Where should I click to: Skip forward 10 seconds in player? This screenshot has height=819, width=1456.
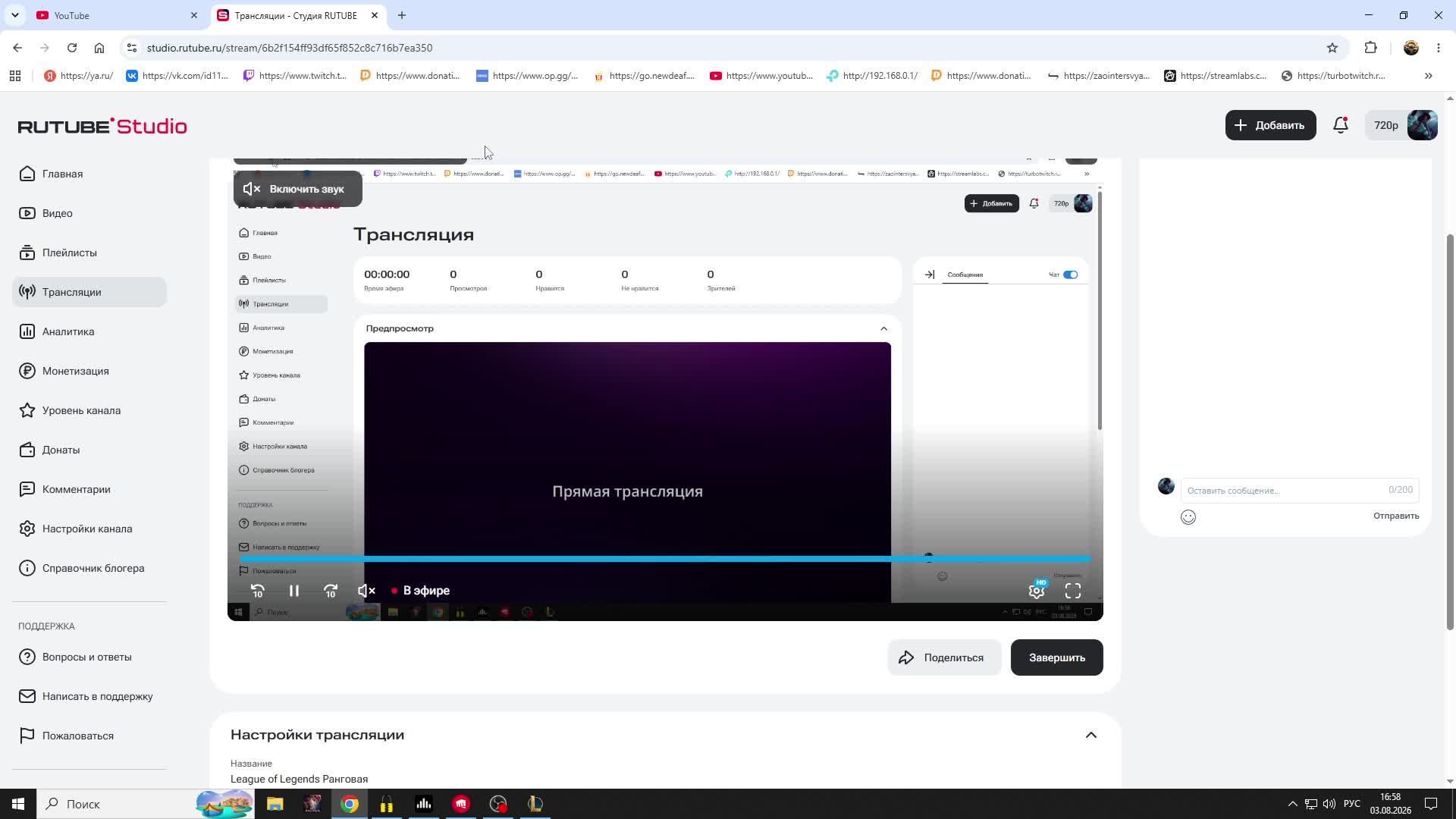point(331,591)
